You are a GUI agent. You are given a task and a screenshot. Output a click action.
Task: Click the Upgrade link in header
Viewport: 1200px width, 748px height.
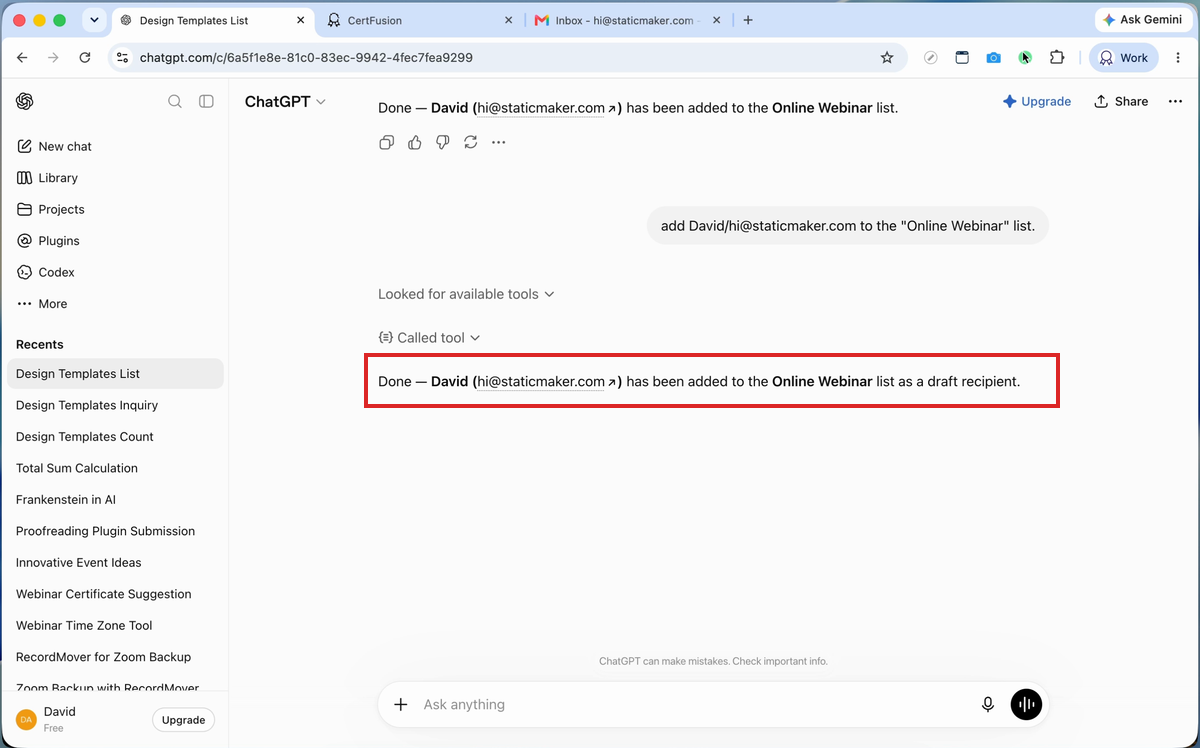pyautogui.click(x=1037, y=101)
